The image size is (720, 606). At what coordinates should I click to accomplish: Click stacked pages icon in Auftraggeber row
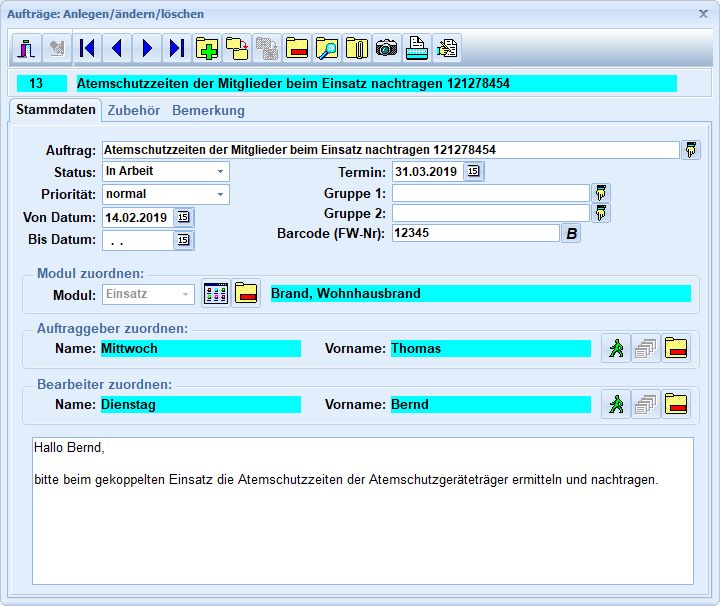646,348
